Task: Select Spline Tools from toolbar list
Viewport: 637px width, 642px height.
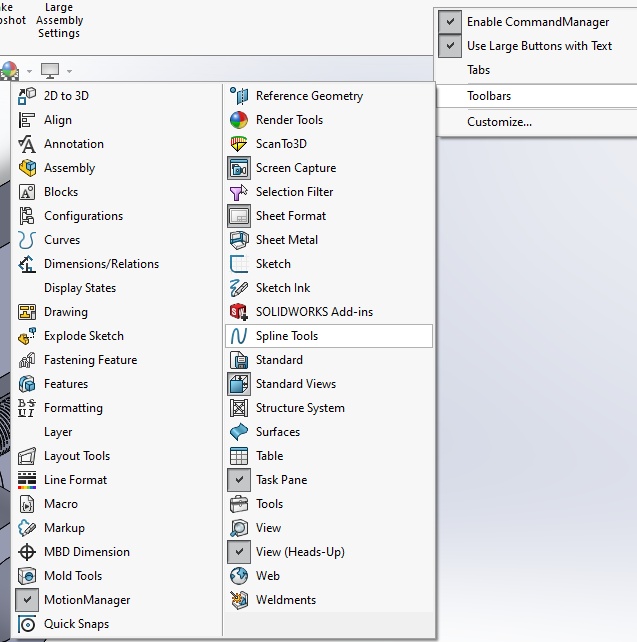Action: point(329,336)
